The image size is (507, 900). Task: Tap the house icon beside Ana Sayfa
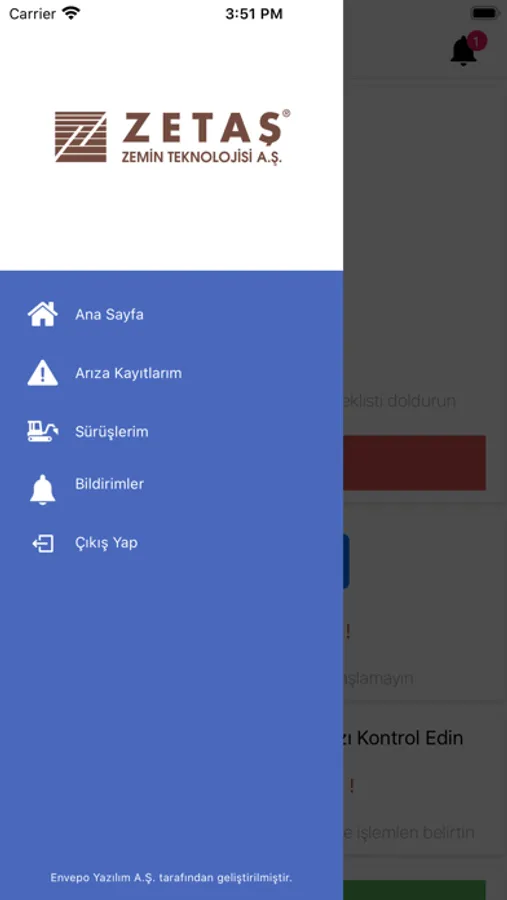(x=42, y=314)
